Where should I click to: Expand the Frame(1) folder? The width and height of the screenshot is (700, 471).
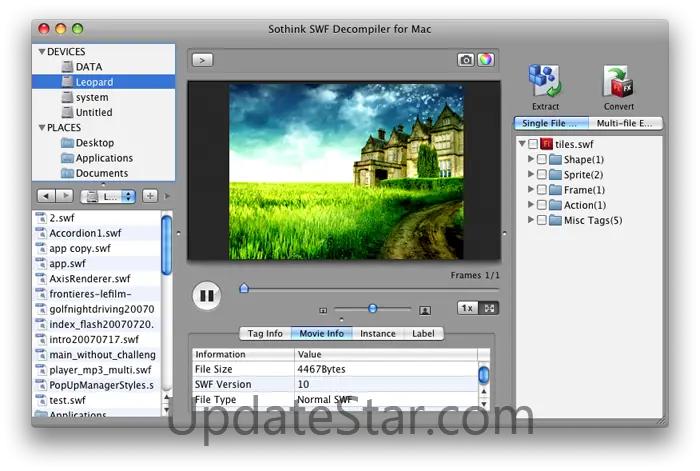coord(530,189)
